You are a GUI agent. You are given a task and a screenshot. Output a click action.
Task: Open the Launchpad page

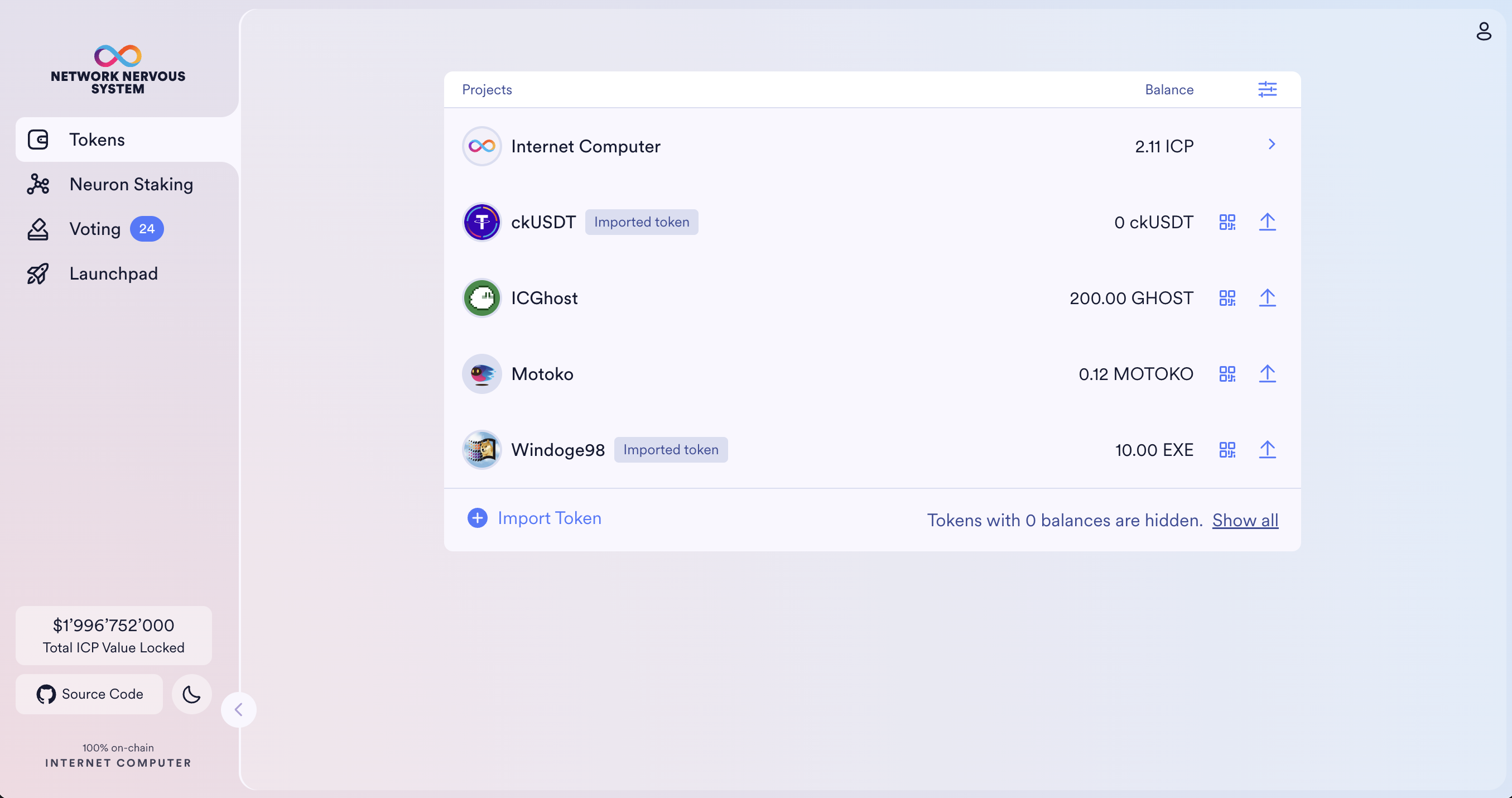pyautogui.click(x=114, y=273)
